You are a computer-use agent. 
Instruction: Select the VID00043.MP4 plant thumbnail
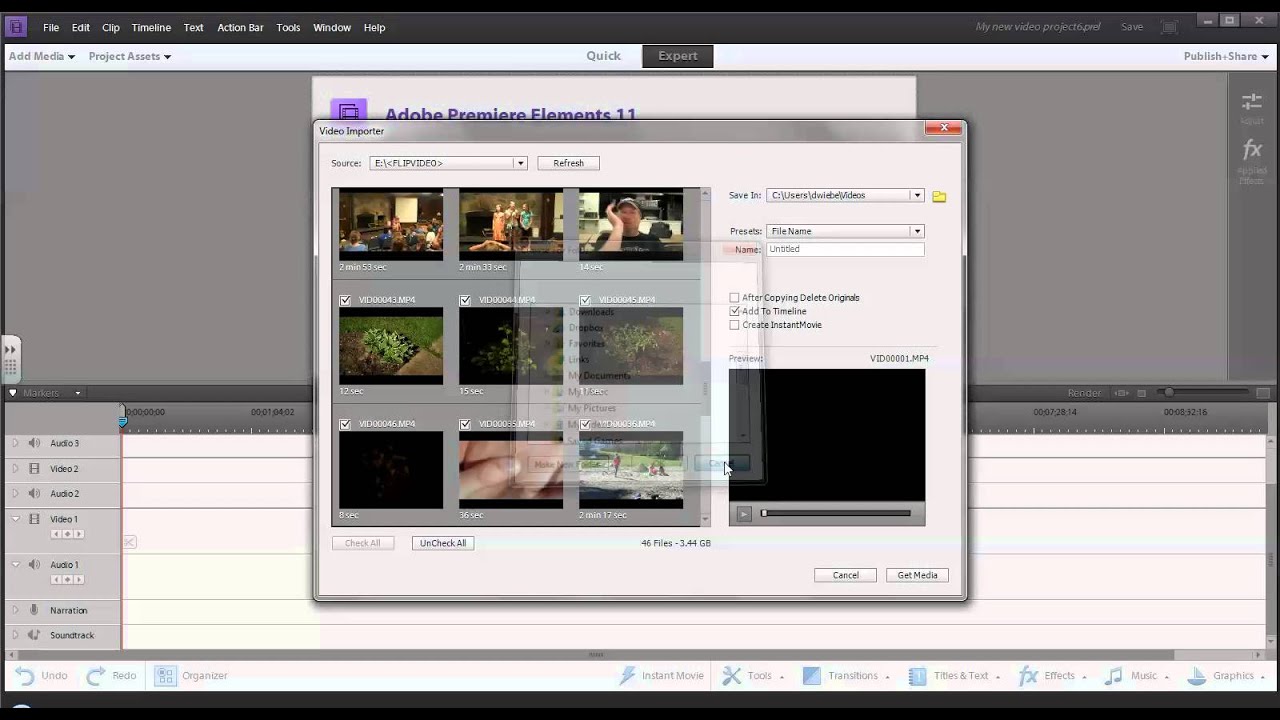coord(391,345)
